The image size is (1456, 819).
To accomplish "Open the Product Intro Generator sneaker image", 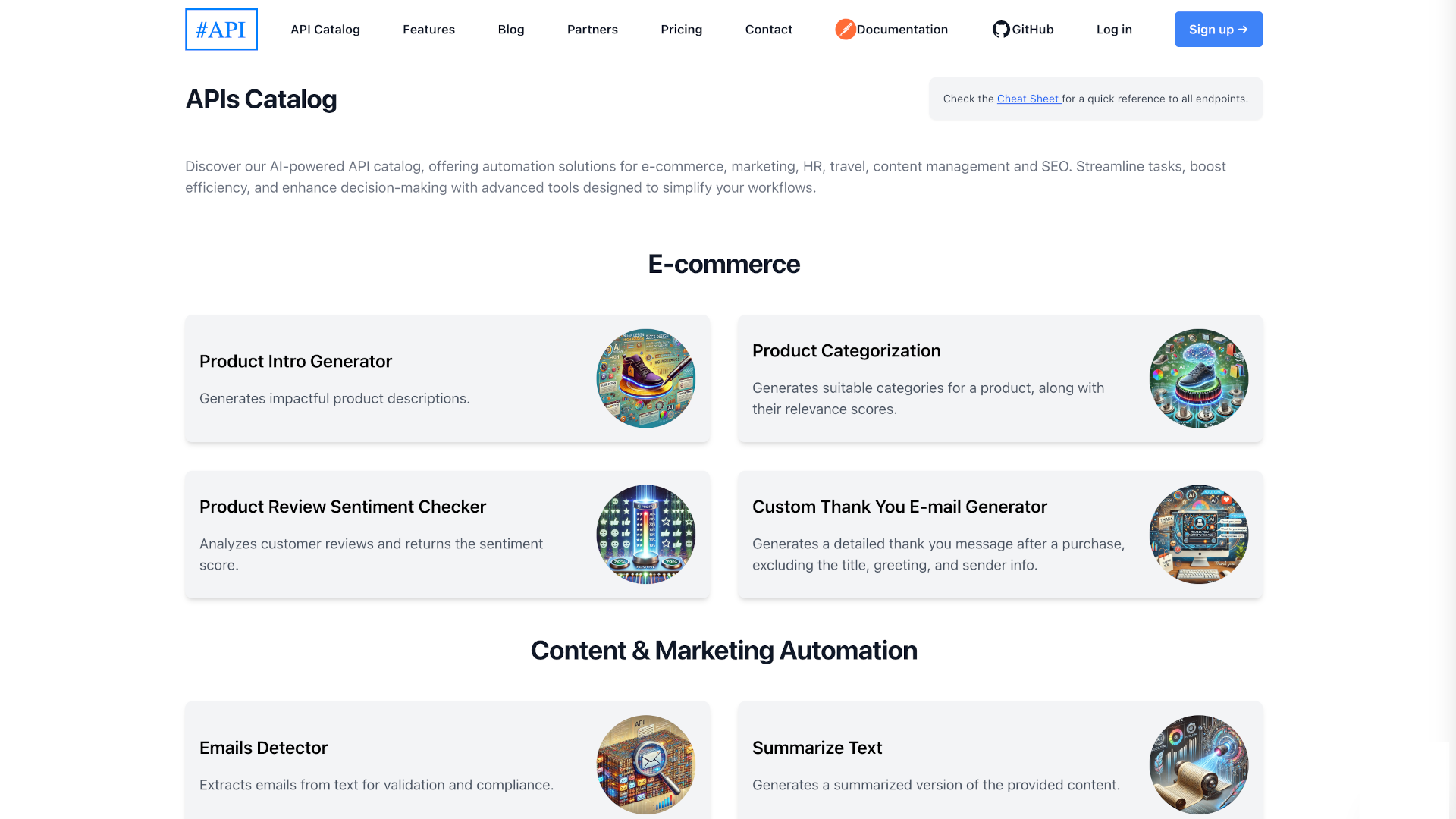I will pyautogui.click(x=646, y=378).
